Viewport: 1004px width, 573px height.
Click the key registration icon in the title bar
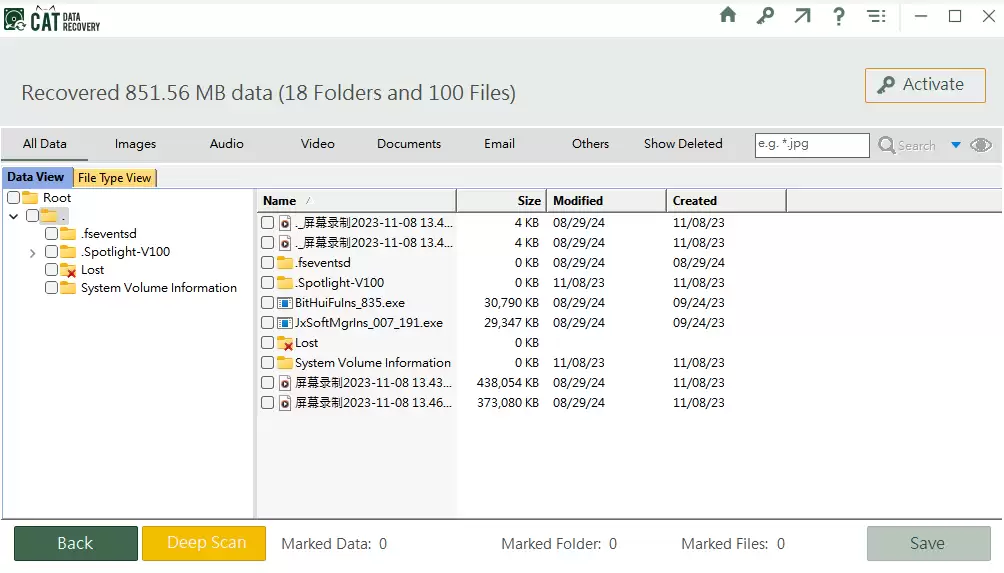click(765, 16)
